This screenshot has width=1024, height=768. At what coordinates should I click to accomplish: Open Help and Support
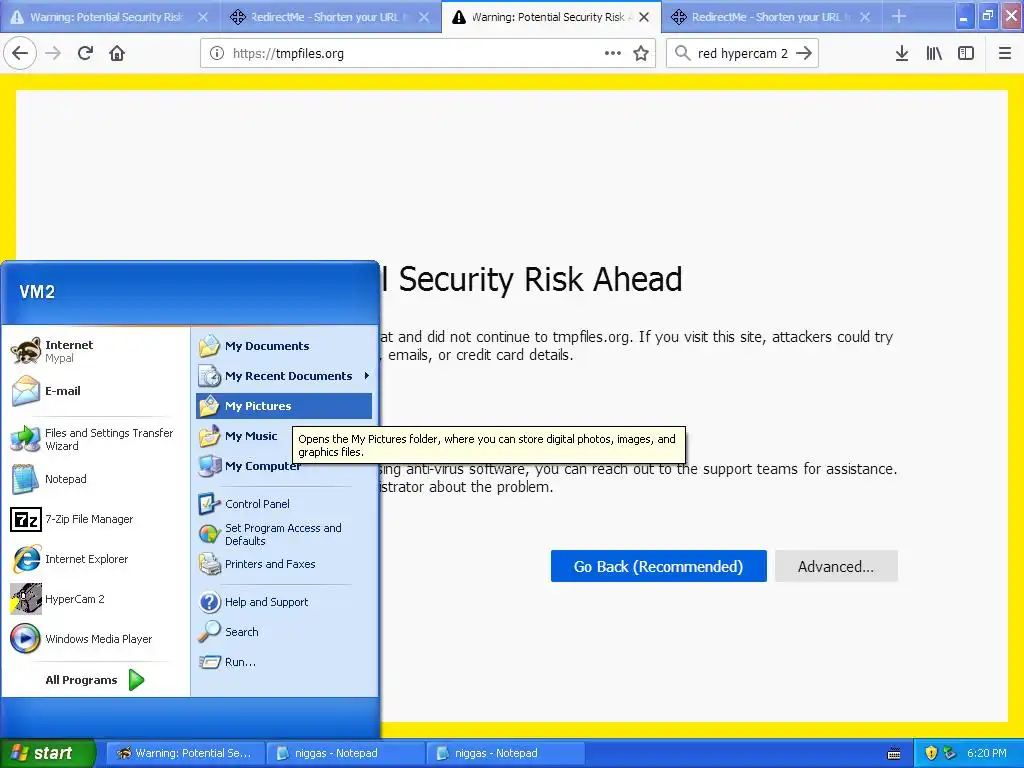[284, 602]
